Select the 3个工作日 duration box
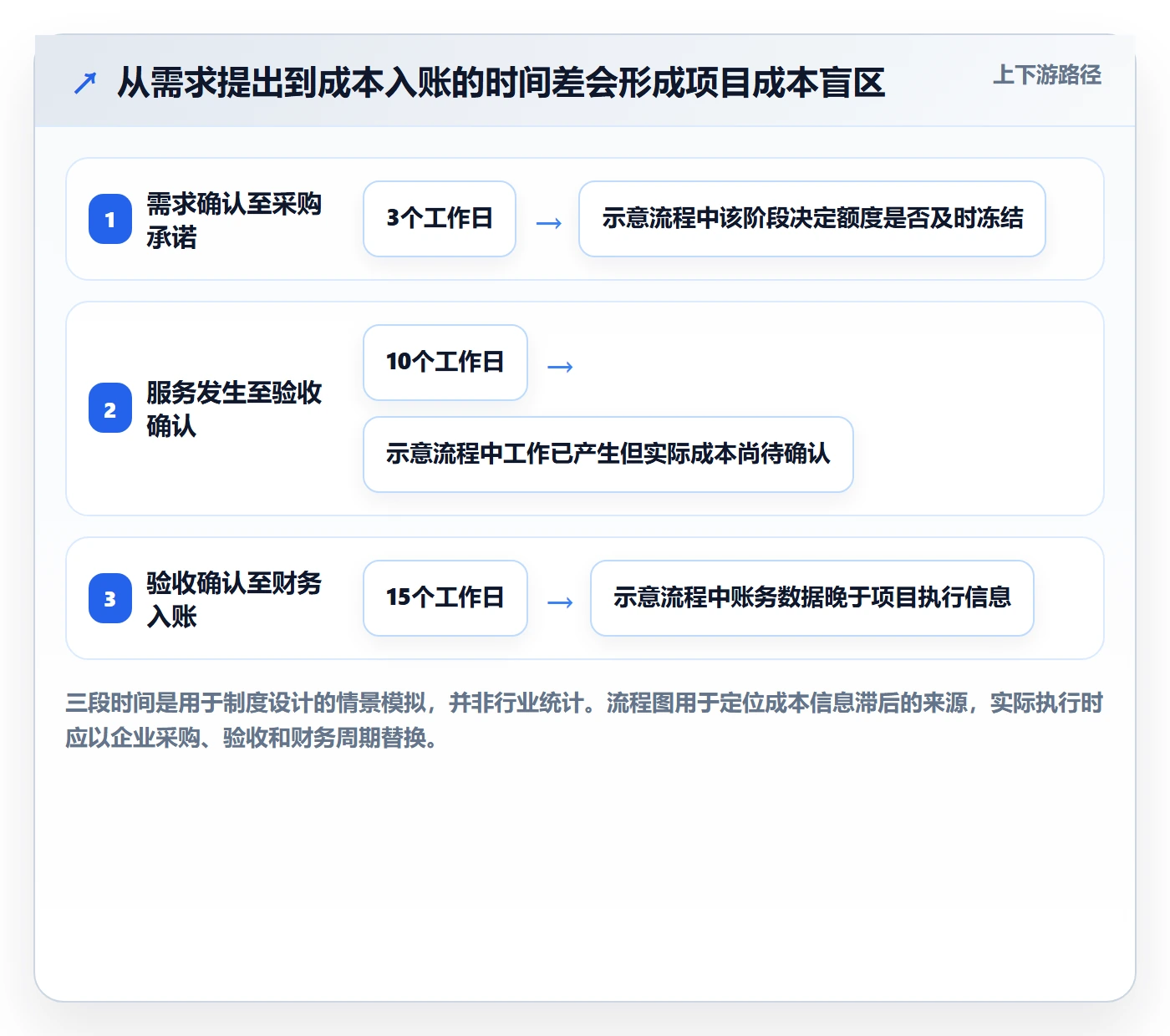 [x=440, y=219]
